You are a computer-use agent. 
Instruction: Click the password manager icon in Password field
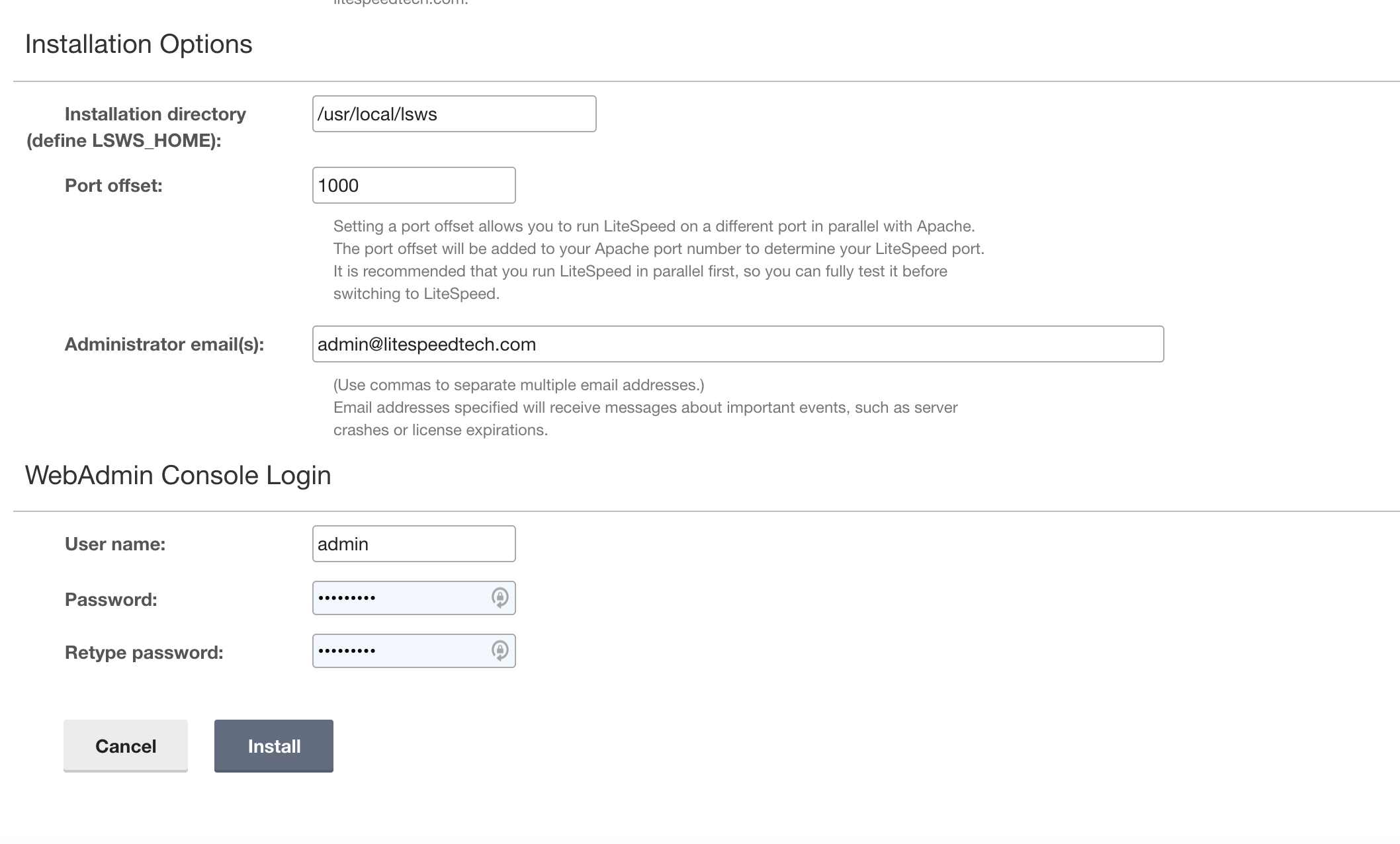pos(500,598)
